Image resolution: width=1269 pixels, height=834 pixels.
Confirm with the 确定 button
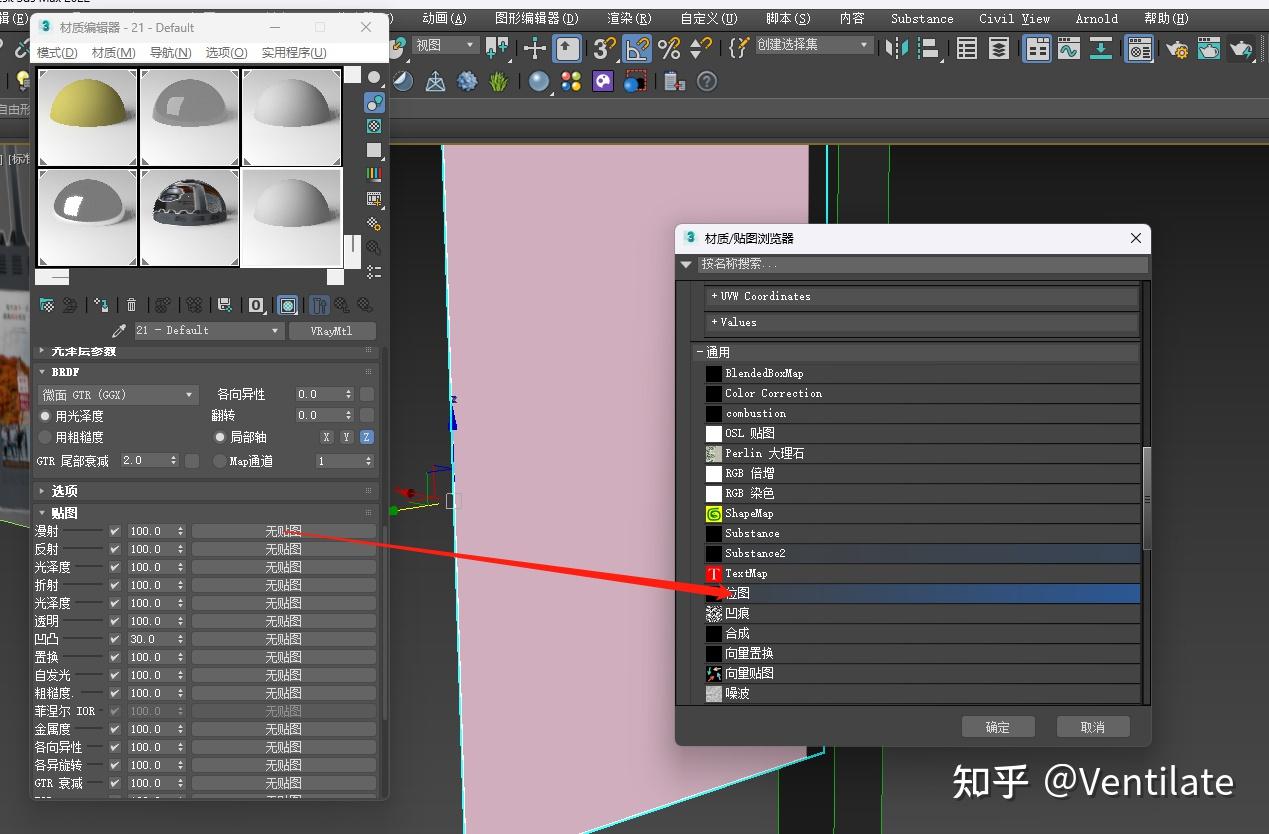(997, 727)
